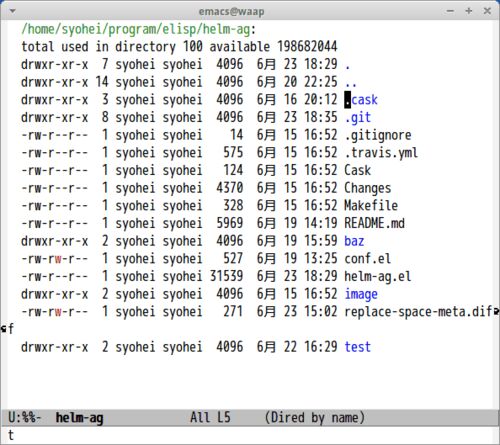Viewport: 500px width, 445px height.
Task: Click the /home/syohei/program/elisp/helm-ag directory header
Action: (136, 29)
